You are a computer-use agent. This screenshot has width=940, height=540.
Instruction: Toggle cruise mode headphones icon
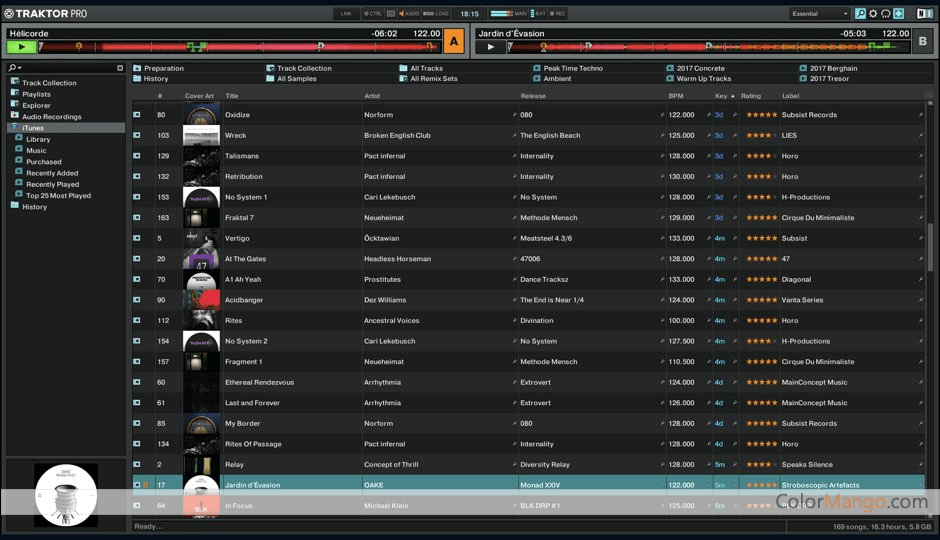pos(885,13)
